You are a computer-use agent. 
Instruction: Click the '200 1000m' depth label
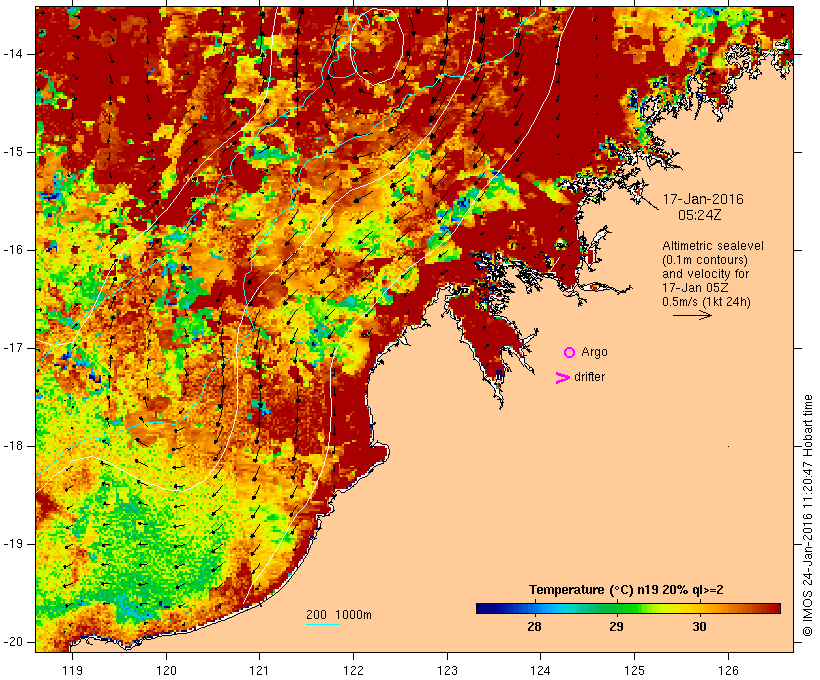[x=339, y=615]
